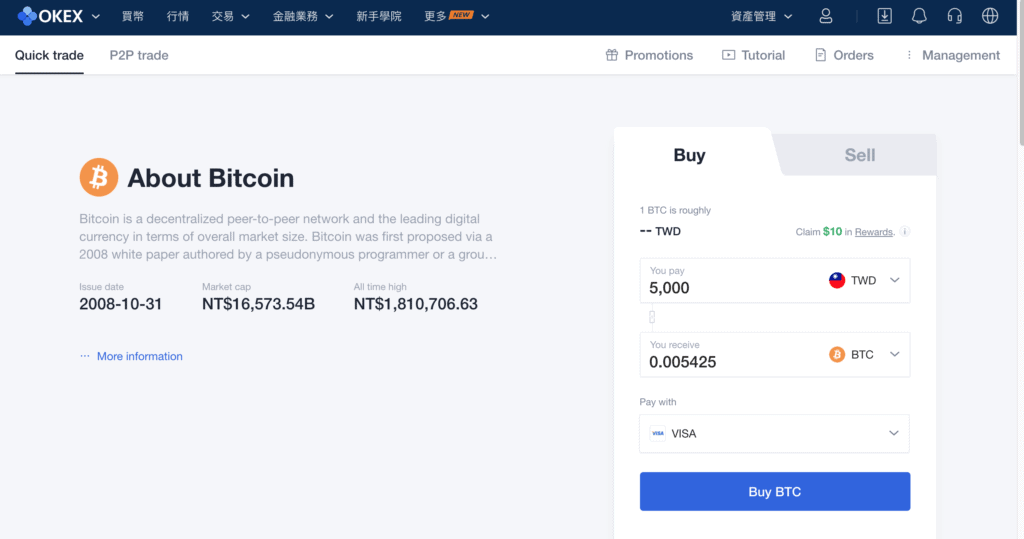Click the swap icon between pay and receive
The width and height of the screenshot is (1024, 539).
652,318
